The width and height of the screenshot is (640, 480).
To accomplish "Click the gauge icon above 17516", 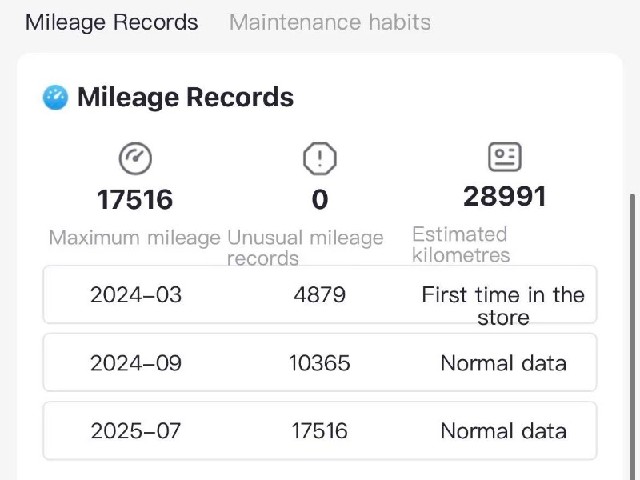I will tap(135, 158).
